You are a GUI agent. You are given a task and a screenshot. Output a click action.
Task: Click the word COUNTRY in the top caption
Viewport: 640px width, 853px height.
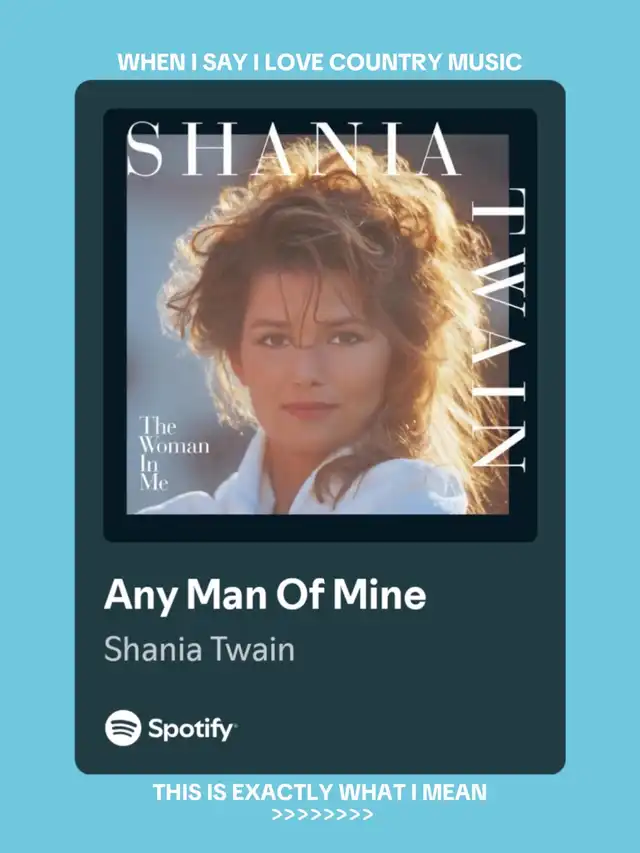pyautogui.click(x=386, y=61)
